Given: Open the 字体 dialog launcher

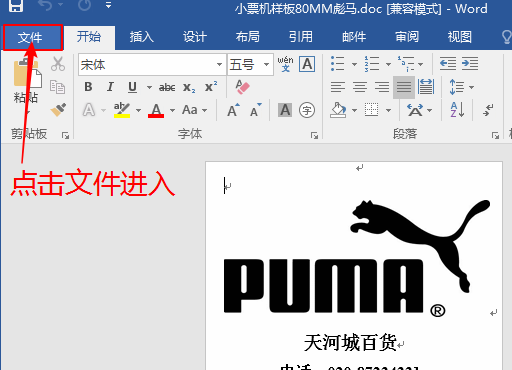Looking at the screenshot, I should click(314, 135).
